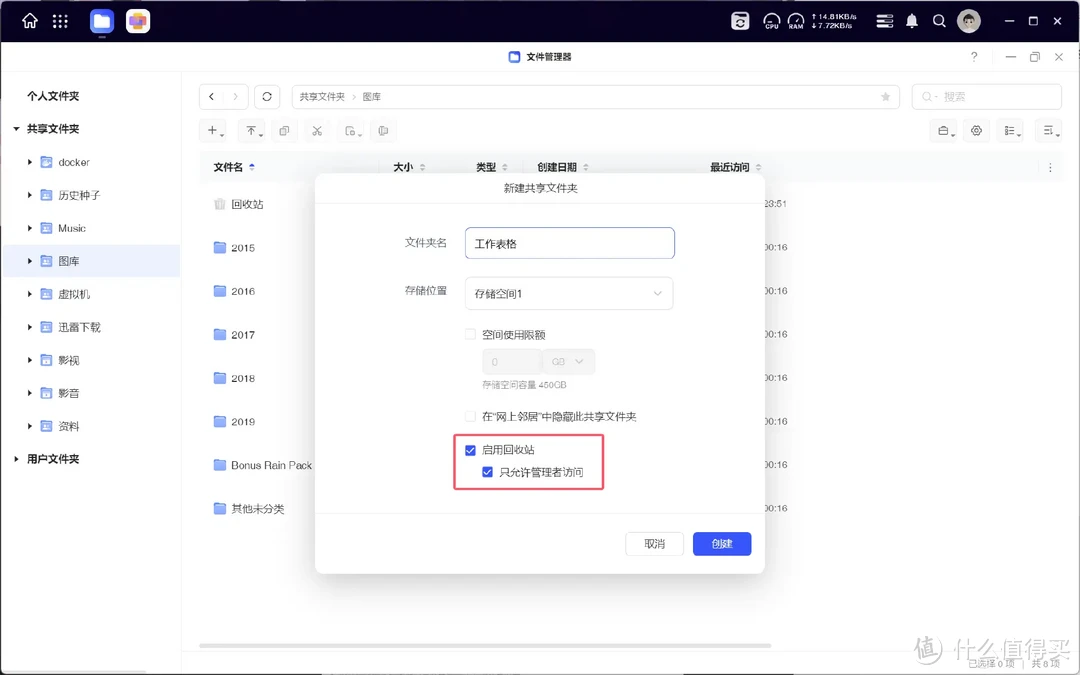Enable 空间使用限额 checkbox
Screen dimensions: 1080x675
pos(469,334)
